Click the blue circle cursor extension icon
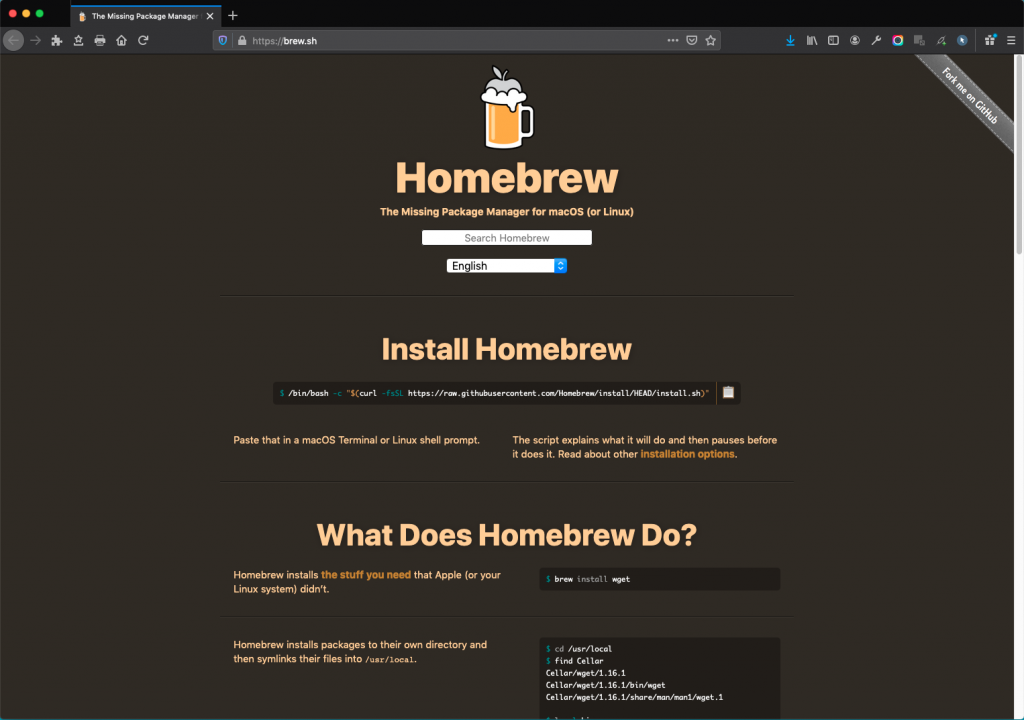The height and width of the screenshot is (720, 1024). (962, 41)
